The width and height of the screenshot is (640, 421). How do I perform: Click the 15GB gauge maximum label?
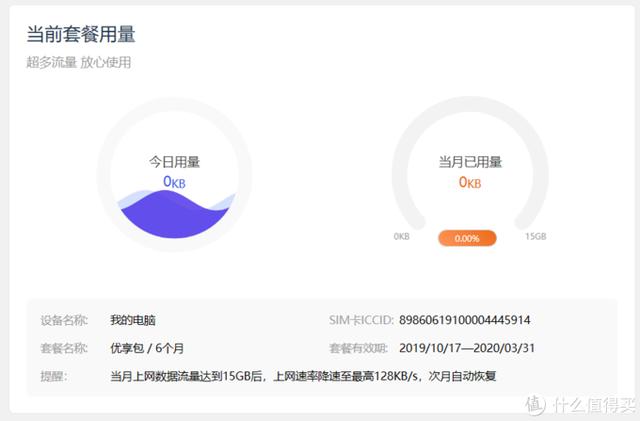pos(536,238)
